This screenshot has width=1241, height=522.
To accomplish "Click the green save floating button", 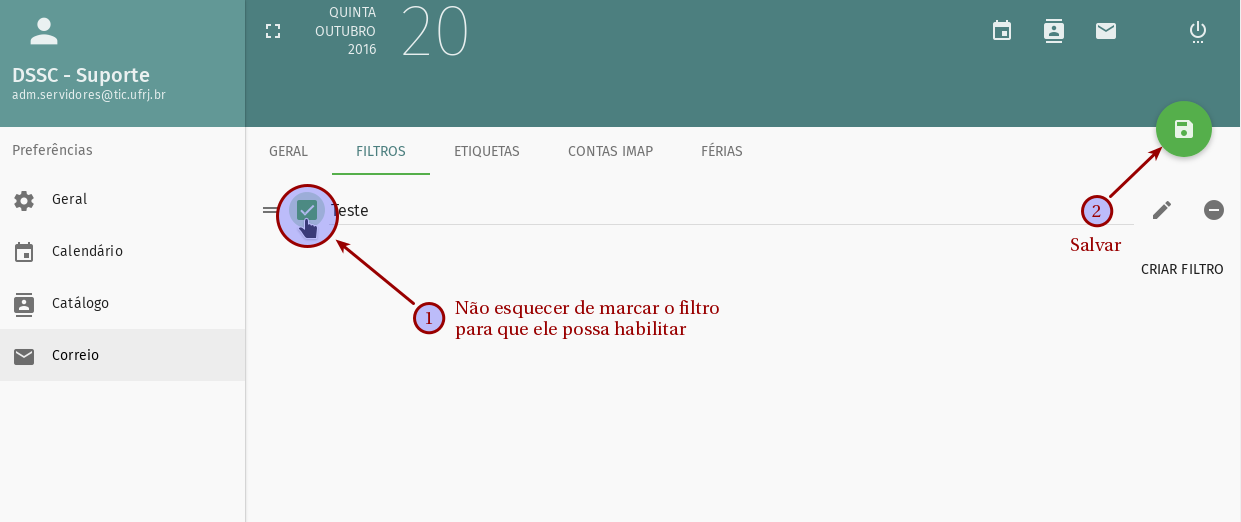I will pyautogui.click(x=1183, y=129).
